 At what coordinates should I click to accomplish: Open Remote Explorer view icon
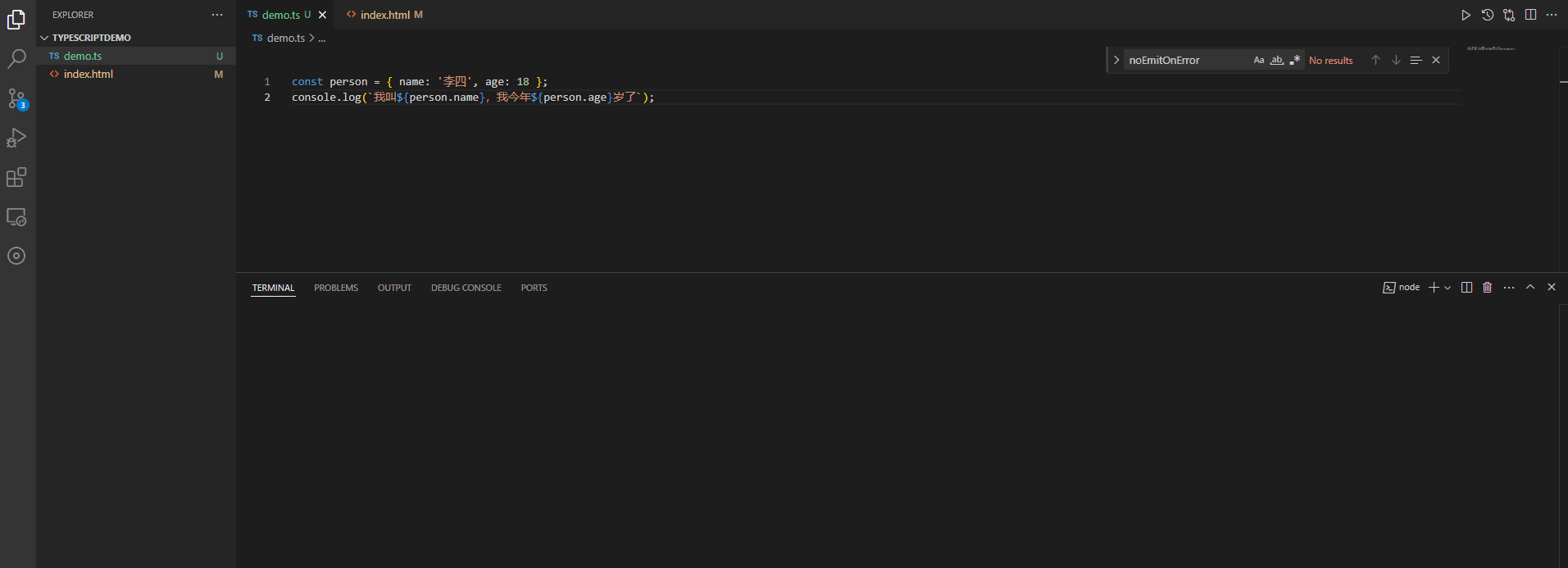(16, 217)
